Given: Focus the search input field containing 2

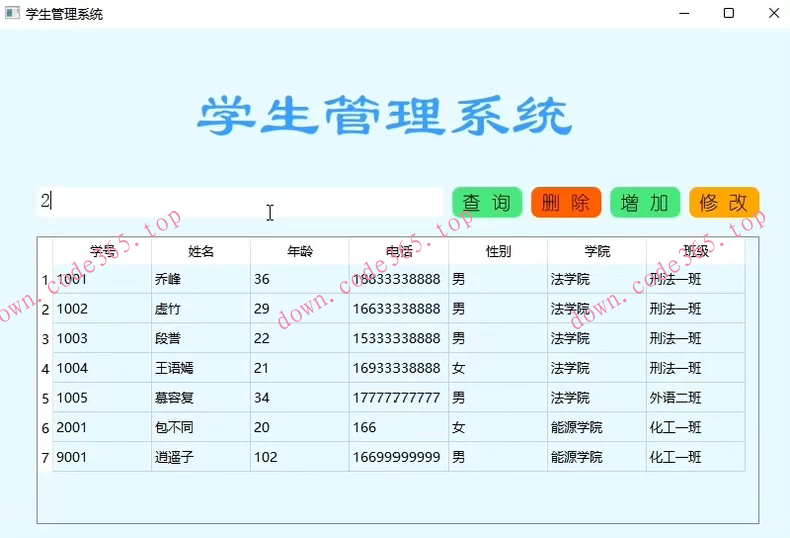Looking at the screenshot, I should click(x=240, y=202).
